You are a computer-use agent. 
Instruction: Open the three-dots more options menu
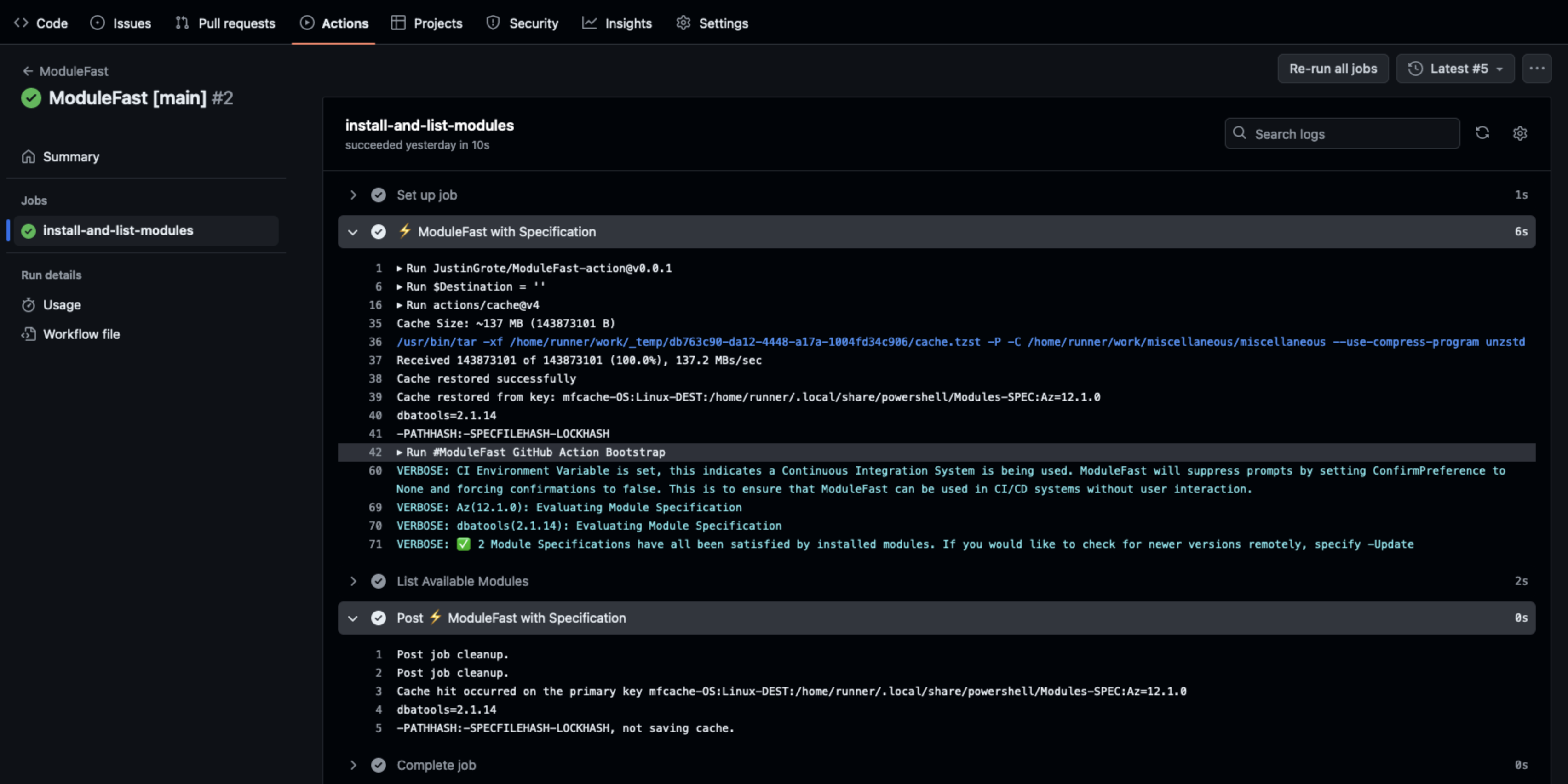coord(1537,69)
